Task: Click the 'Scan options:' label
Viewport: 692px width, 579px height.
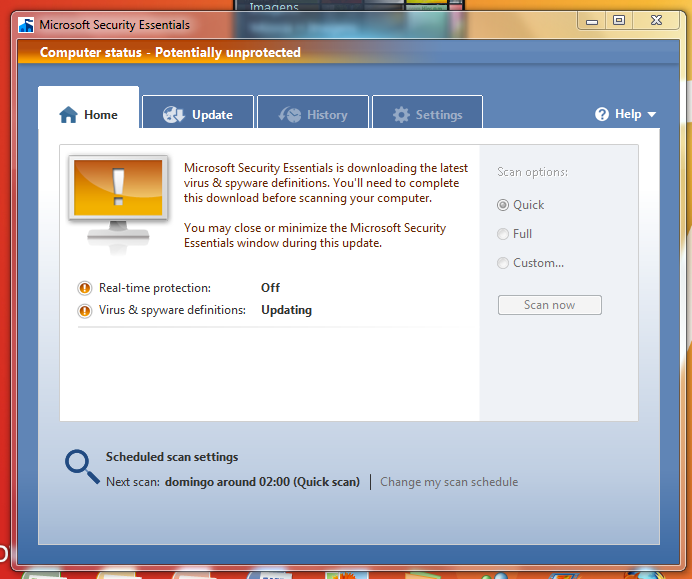Action: [x=532, y=172]
